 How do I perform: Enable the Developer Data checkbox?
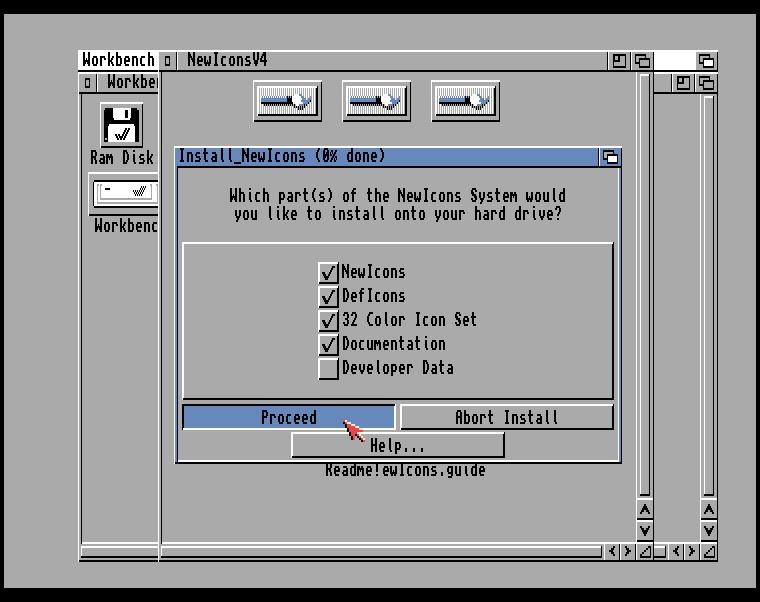[328, 368]
